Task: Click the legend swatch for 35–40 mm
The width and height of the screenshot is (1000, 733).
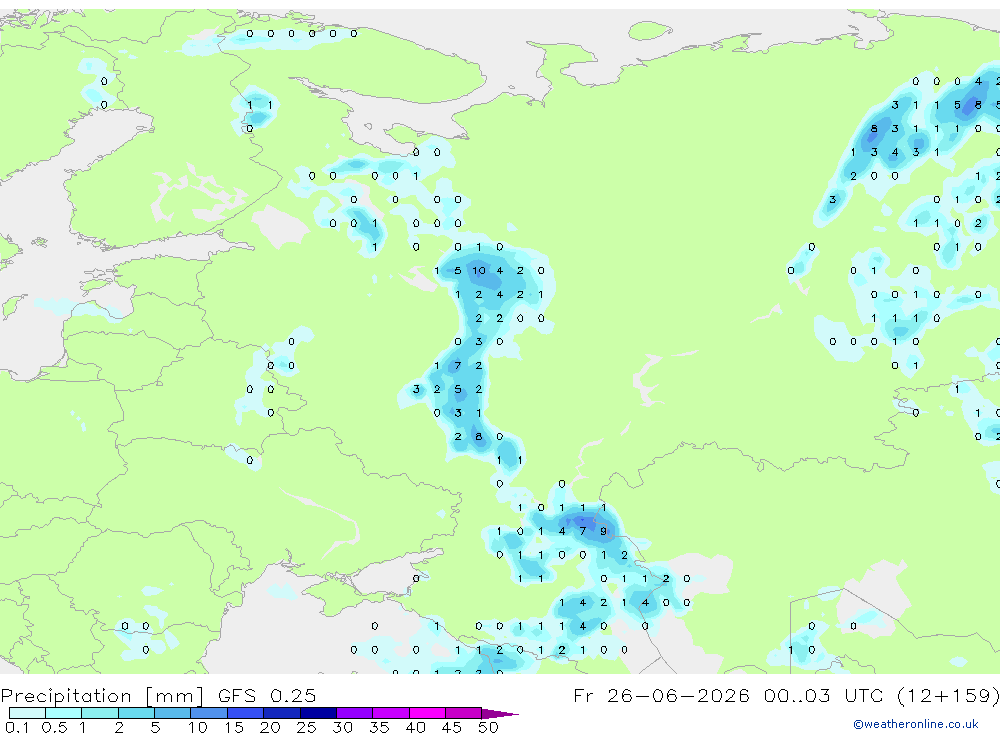Action: pos(391,713)
